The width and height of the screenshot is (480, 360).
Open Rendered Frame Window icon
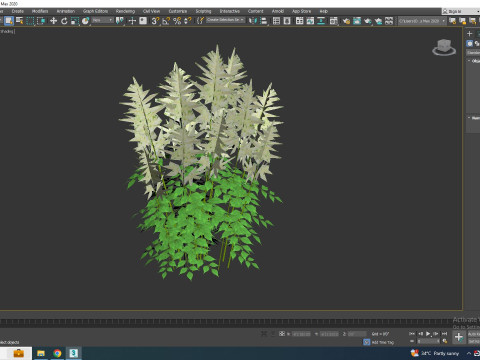click(x=357, y=21)
